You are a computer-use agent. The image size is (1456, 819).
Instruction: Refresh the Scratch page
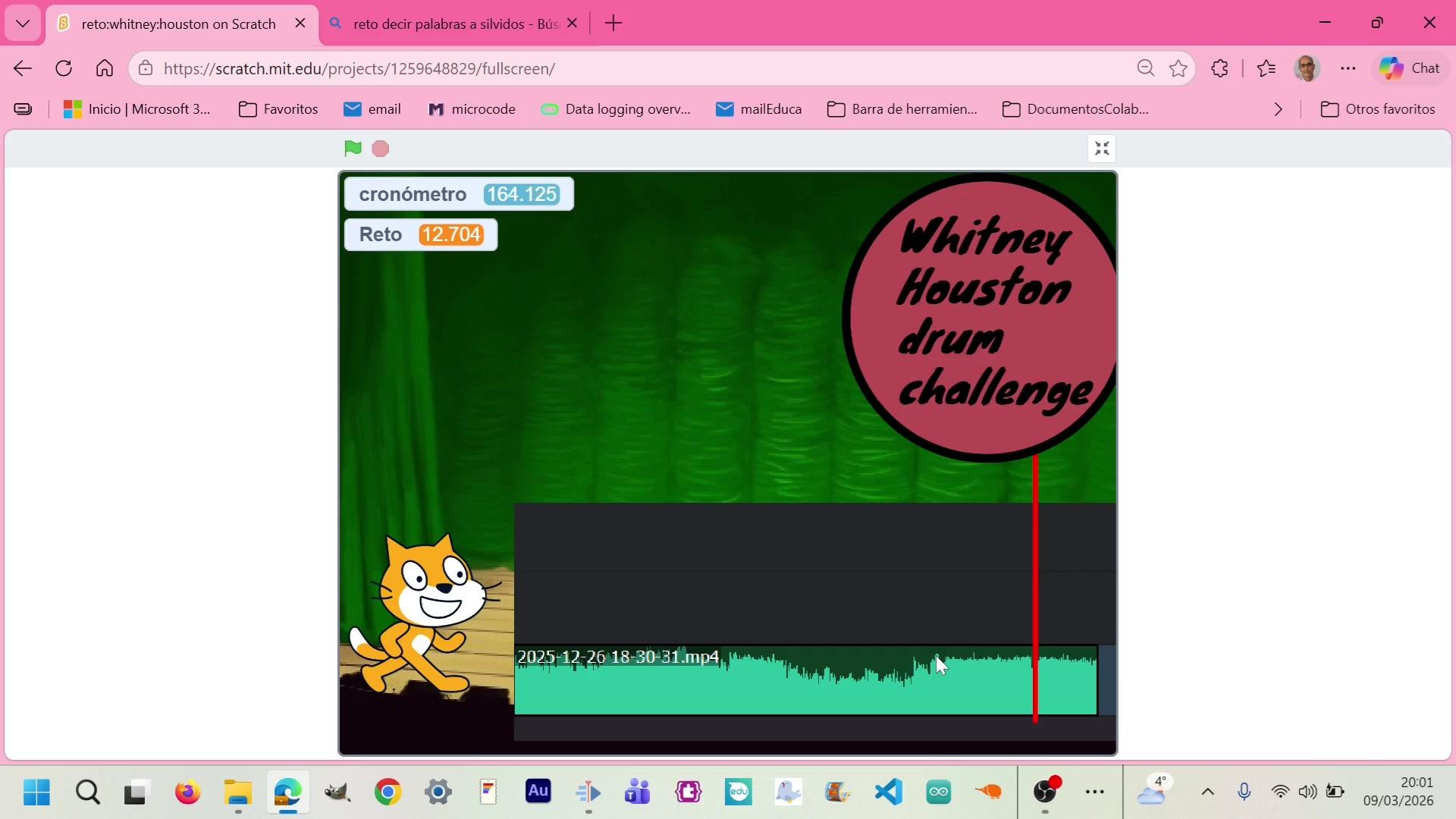[64, 69]
